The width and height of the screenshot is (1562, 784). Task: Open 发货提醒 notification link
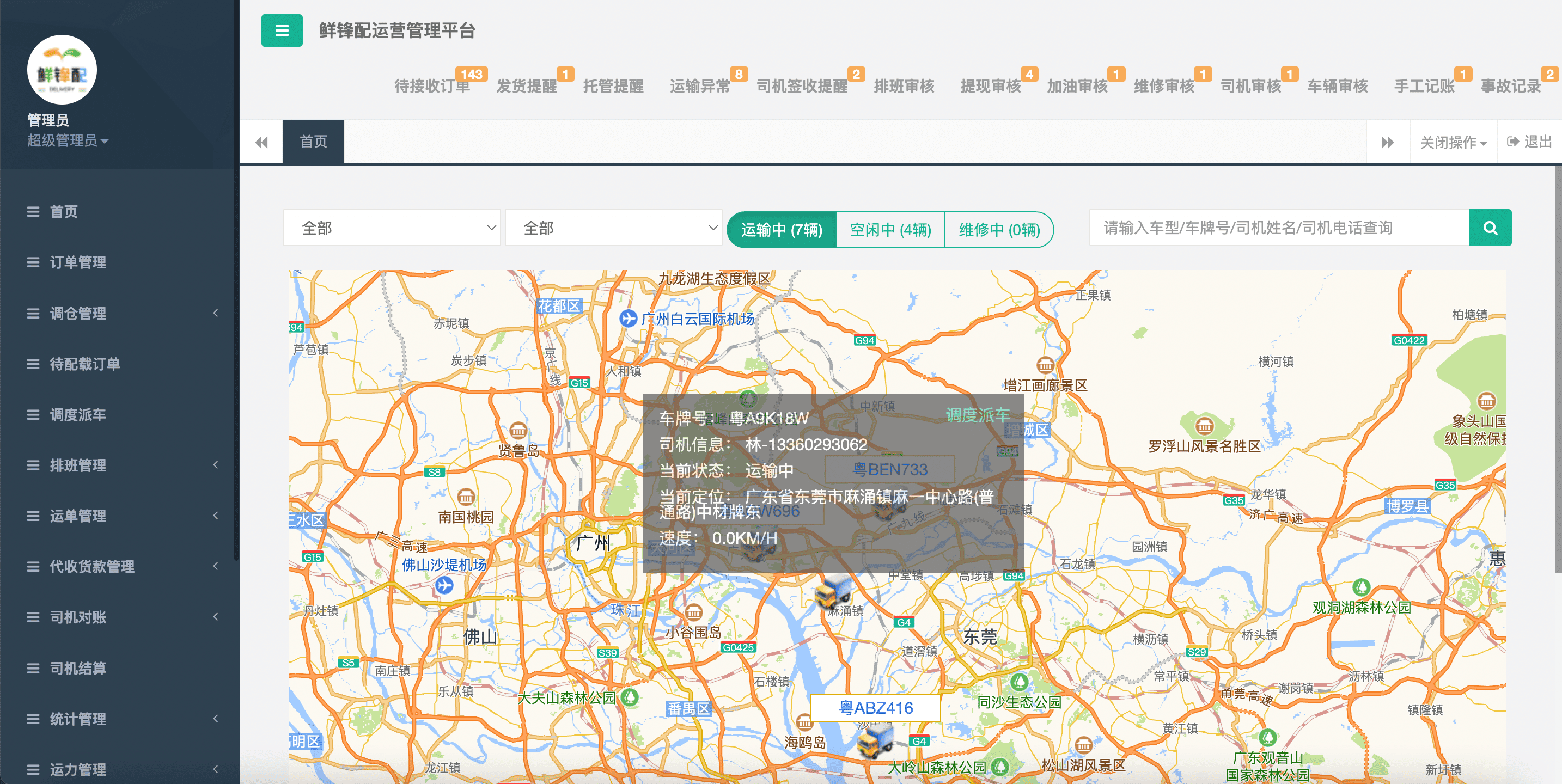tap(526, 86)
